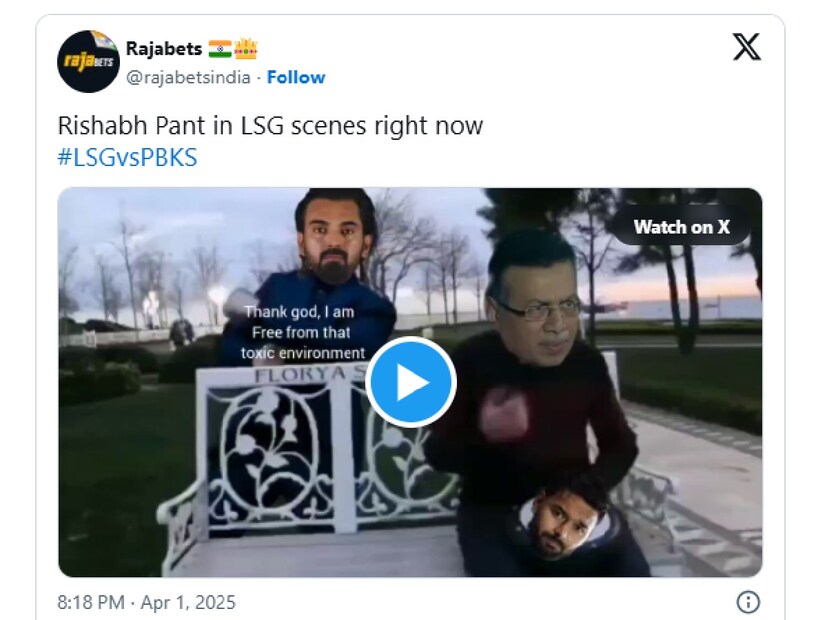Click the white bench's ornate floral backrest
Viewport: 827px width, 620px height.
(270, 450)
